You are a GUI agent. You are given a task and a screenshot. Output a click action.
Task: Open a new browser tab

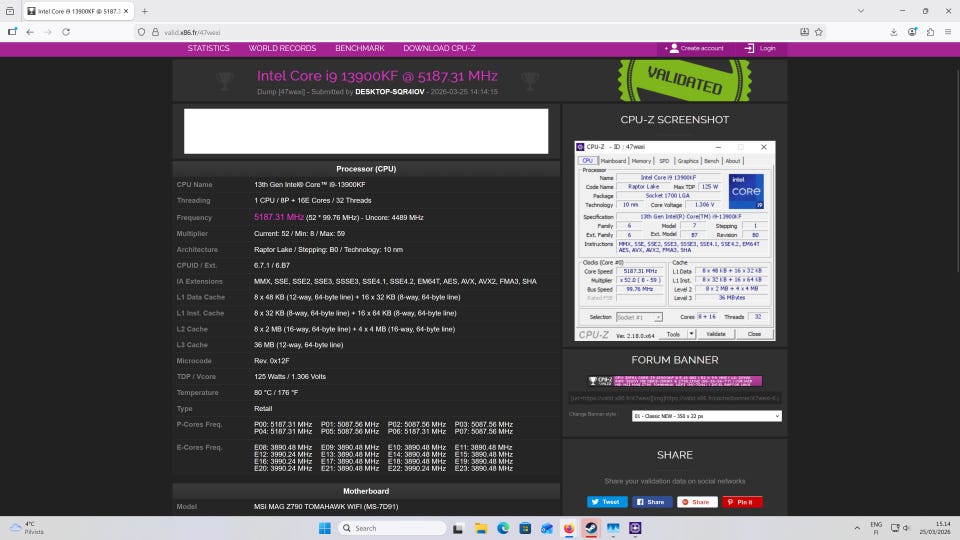[145, 11]
